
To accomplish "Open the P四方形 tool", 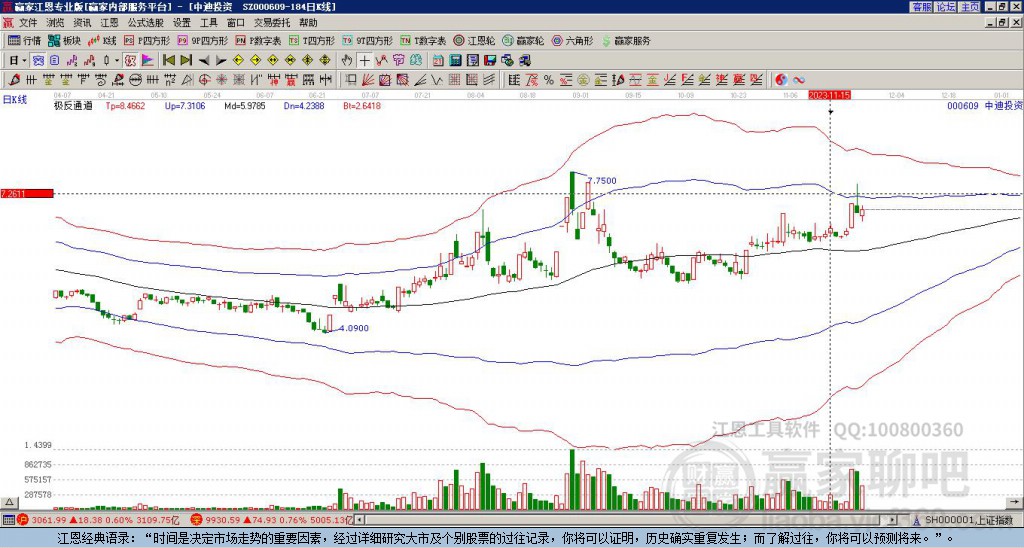I will point(147,40).
